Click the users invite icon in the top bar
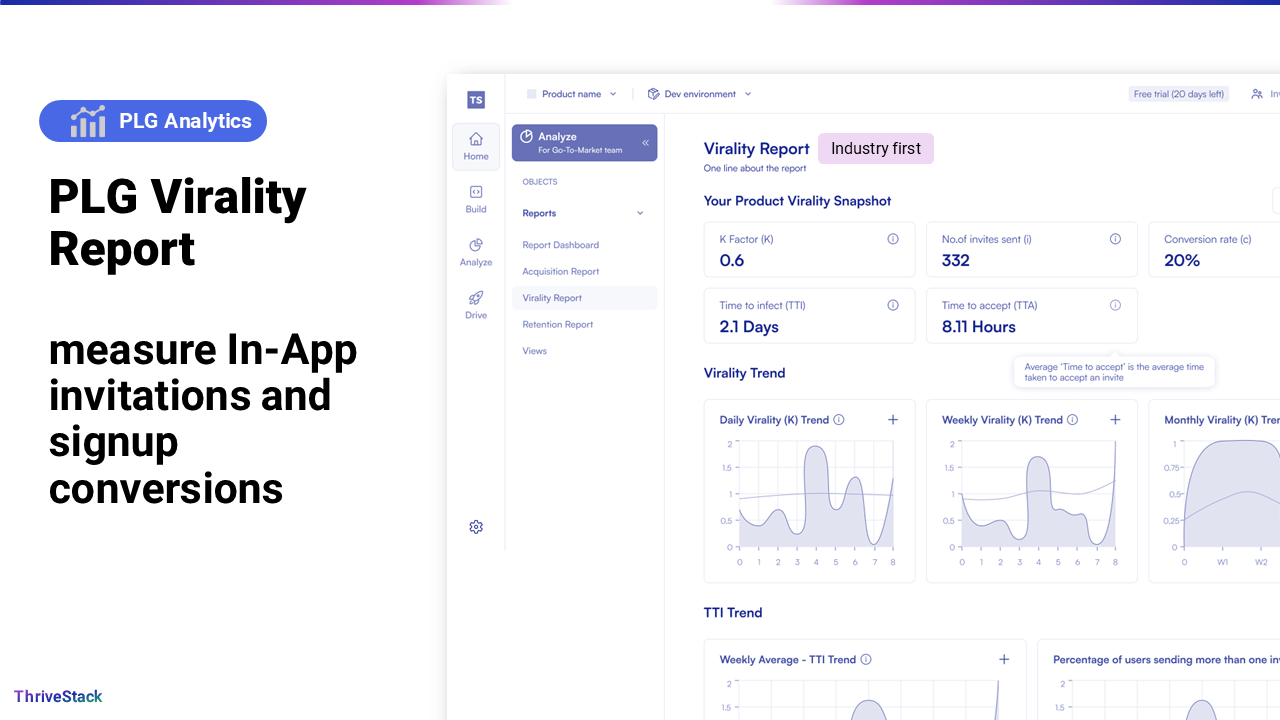1280x720 pixels. tap(1257, 94)
